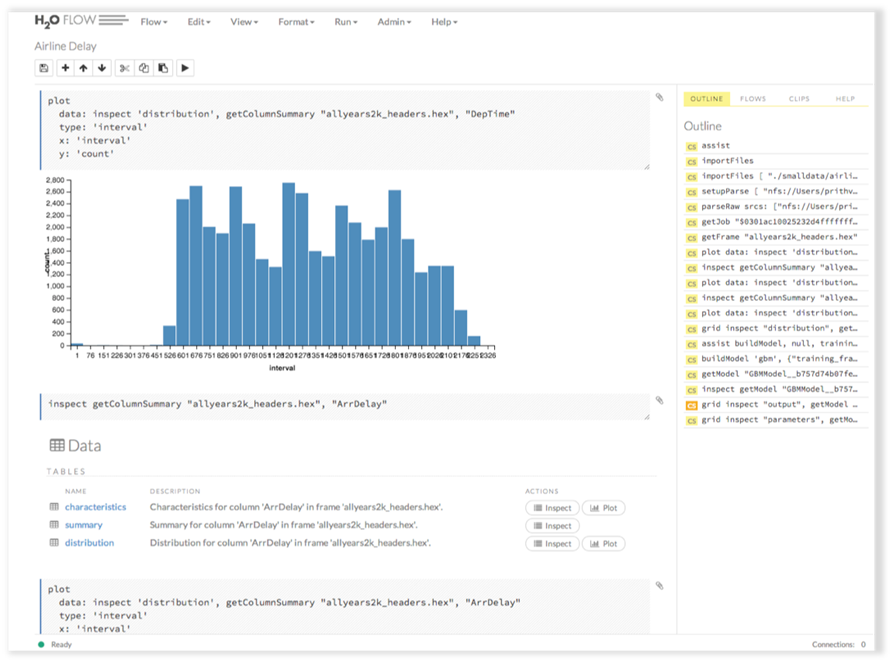Click the H2O Flow logo

[x=80, y=21]
